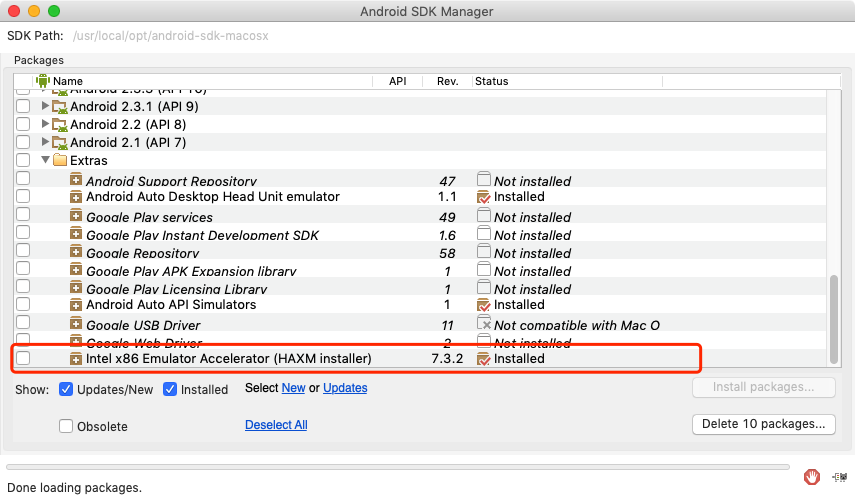
Task: Collapse the Extras group
Action: tap(45, 160)
